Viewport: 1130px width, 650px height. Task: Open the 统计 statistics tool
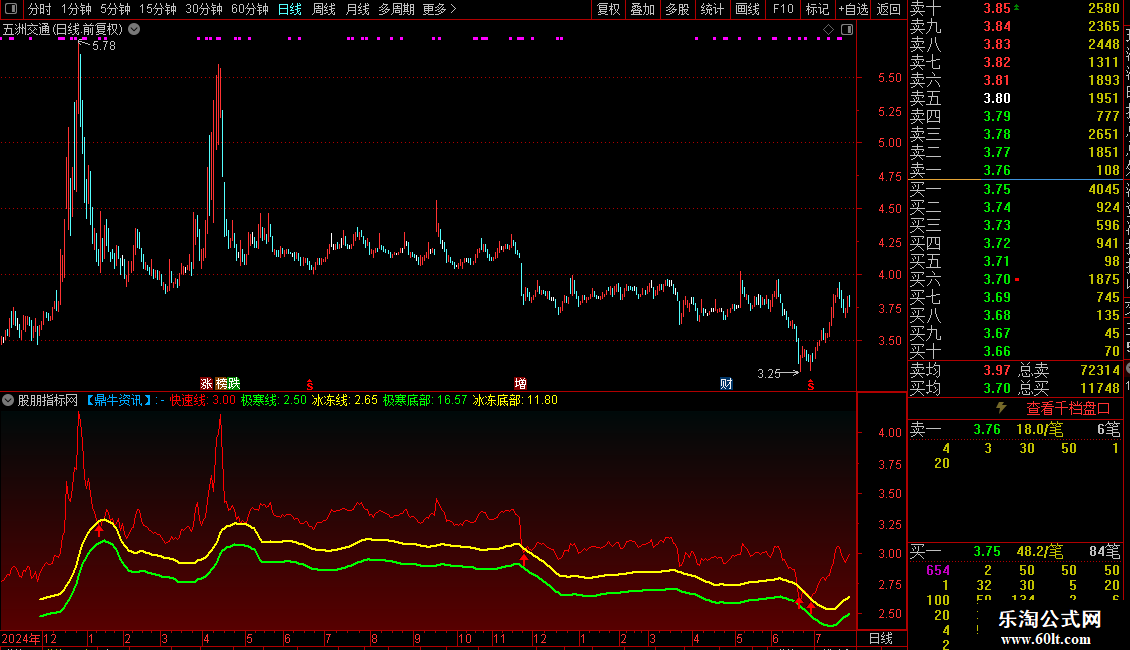pos(712,9)
